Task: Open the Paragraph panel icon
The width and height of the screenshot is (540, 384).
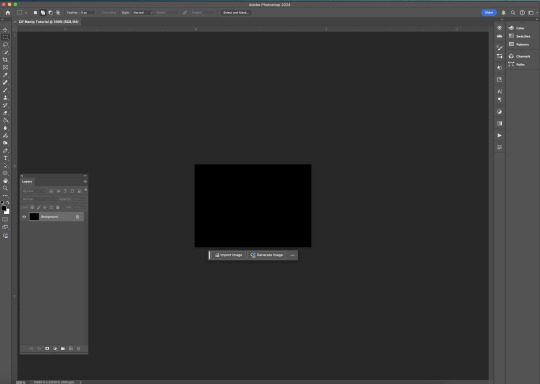Action: (x=499, y=100)
